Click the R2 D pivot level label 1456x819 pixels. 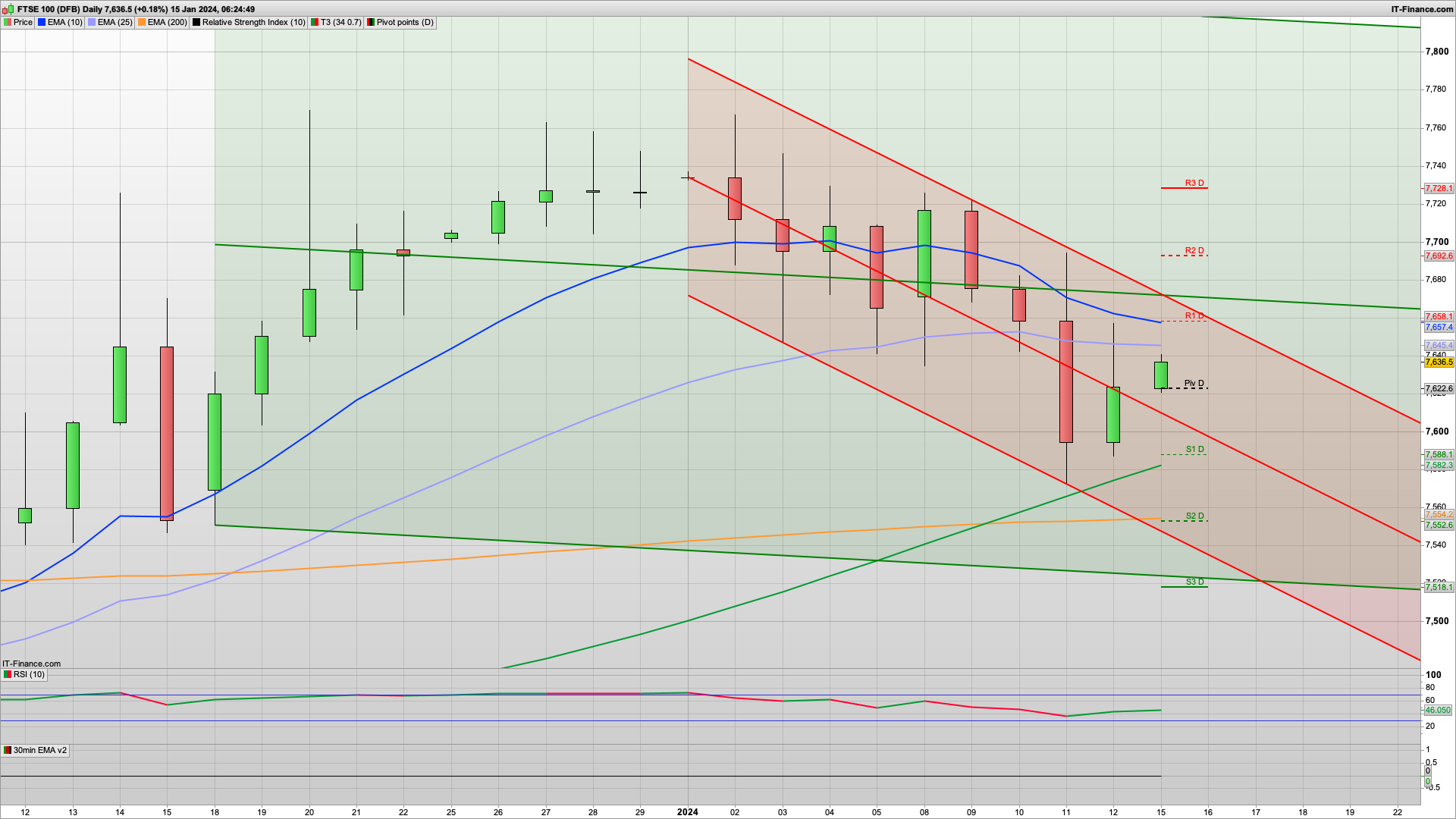click(1194, 250)
